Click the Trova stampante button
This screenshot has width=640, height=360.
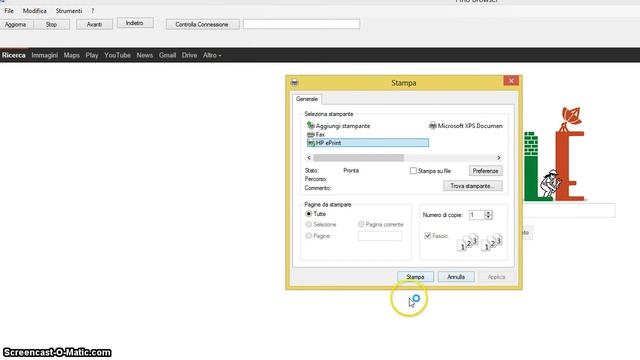pos(473,186)
